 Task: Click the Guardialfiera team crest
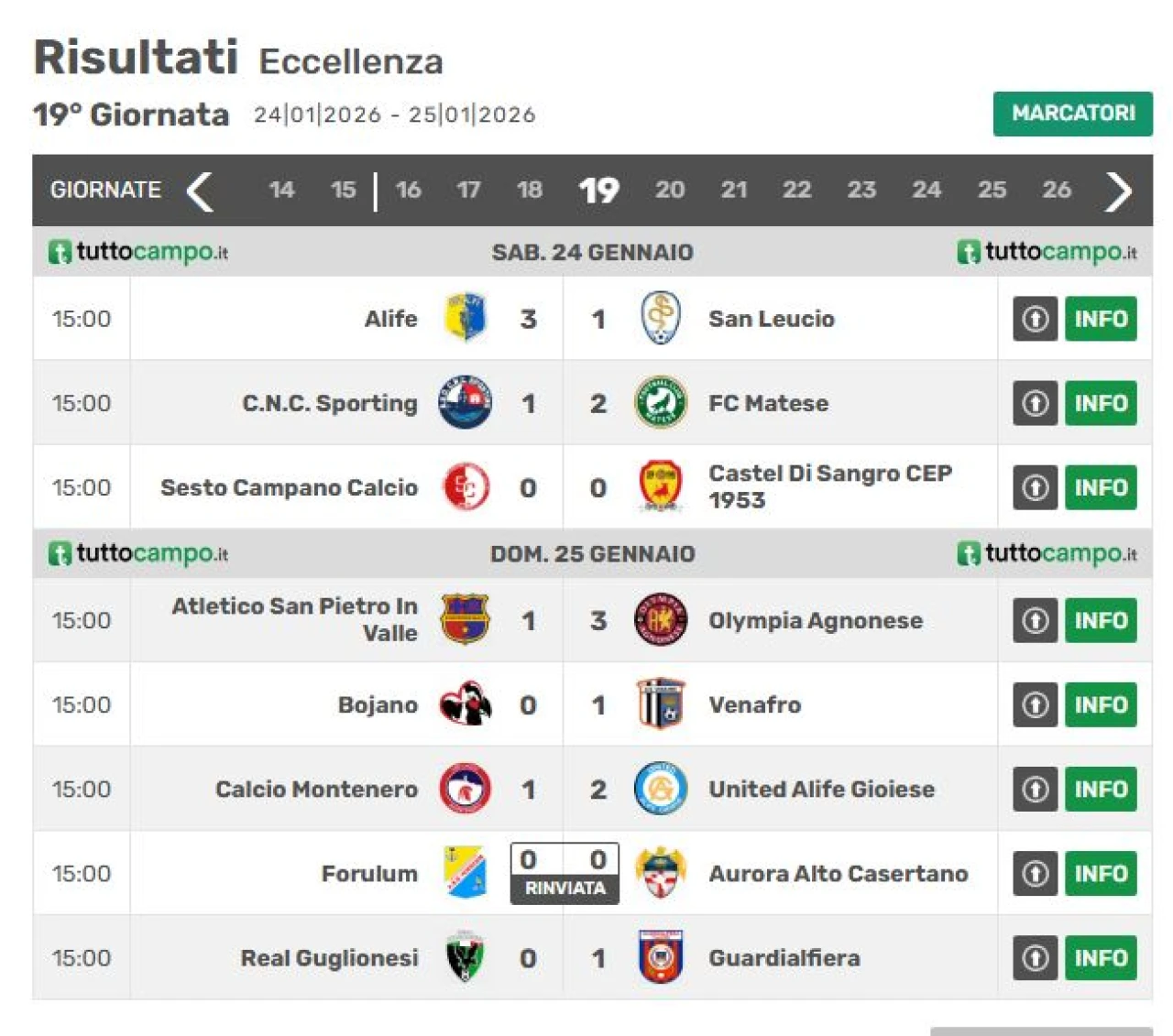(660, 957)
